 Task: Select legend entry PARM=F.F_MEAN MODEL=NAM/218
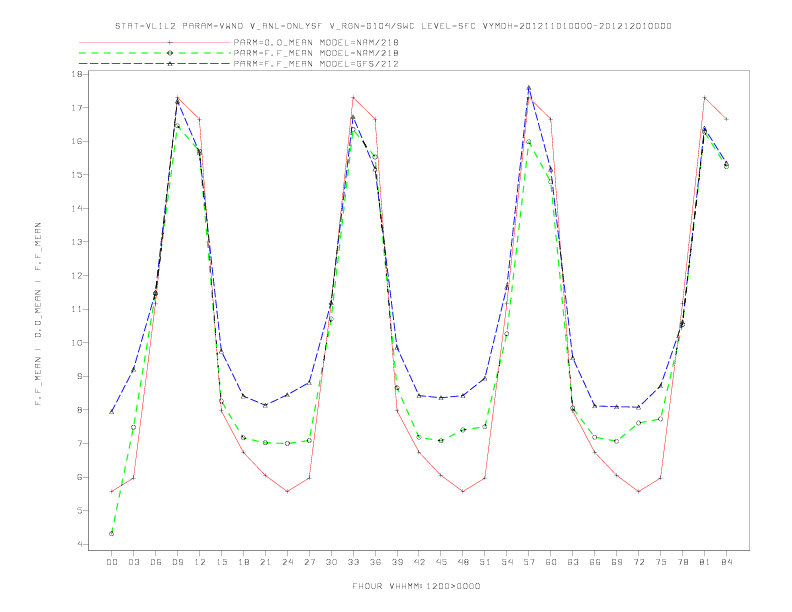click(x=316, y=53)
